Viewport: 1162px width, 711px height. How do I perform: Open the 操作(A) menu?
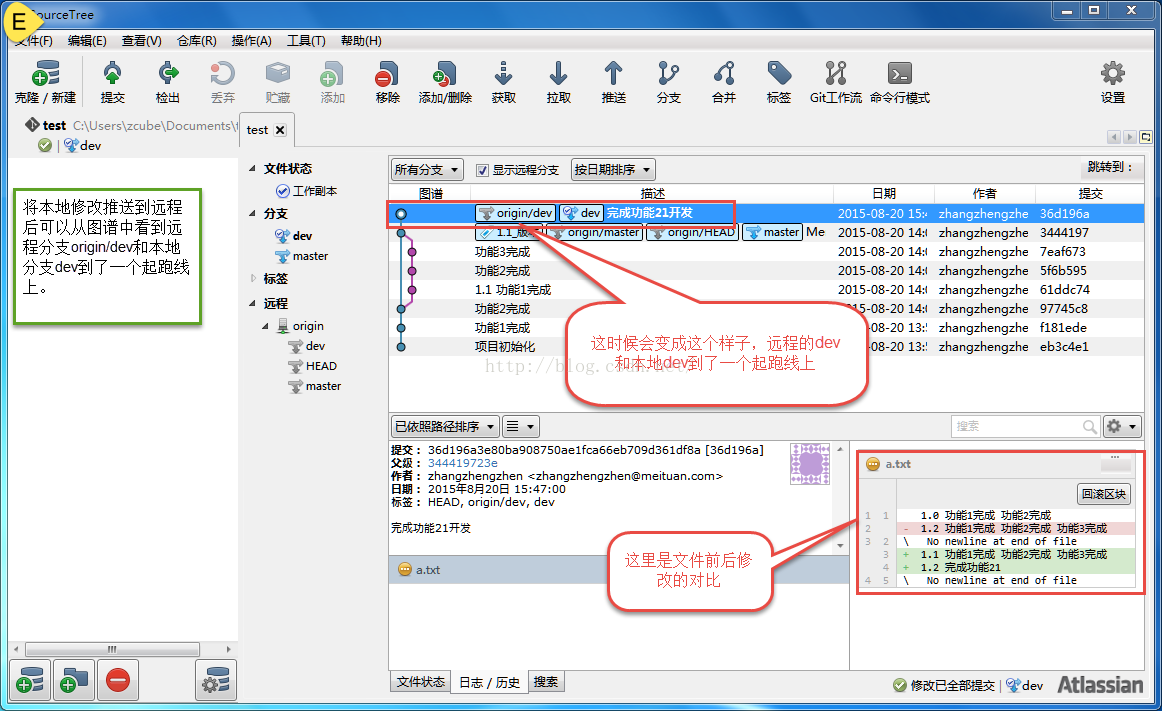click(x=251, y=41)
